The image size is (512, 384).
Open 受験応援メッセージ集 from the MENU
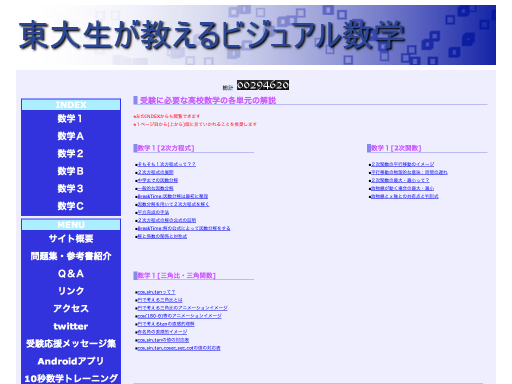[71, 344]
